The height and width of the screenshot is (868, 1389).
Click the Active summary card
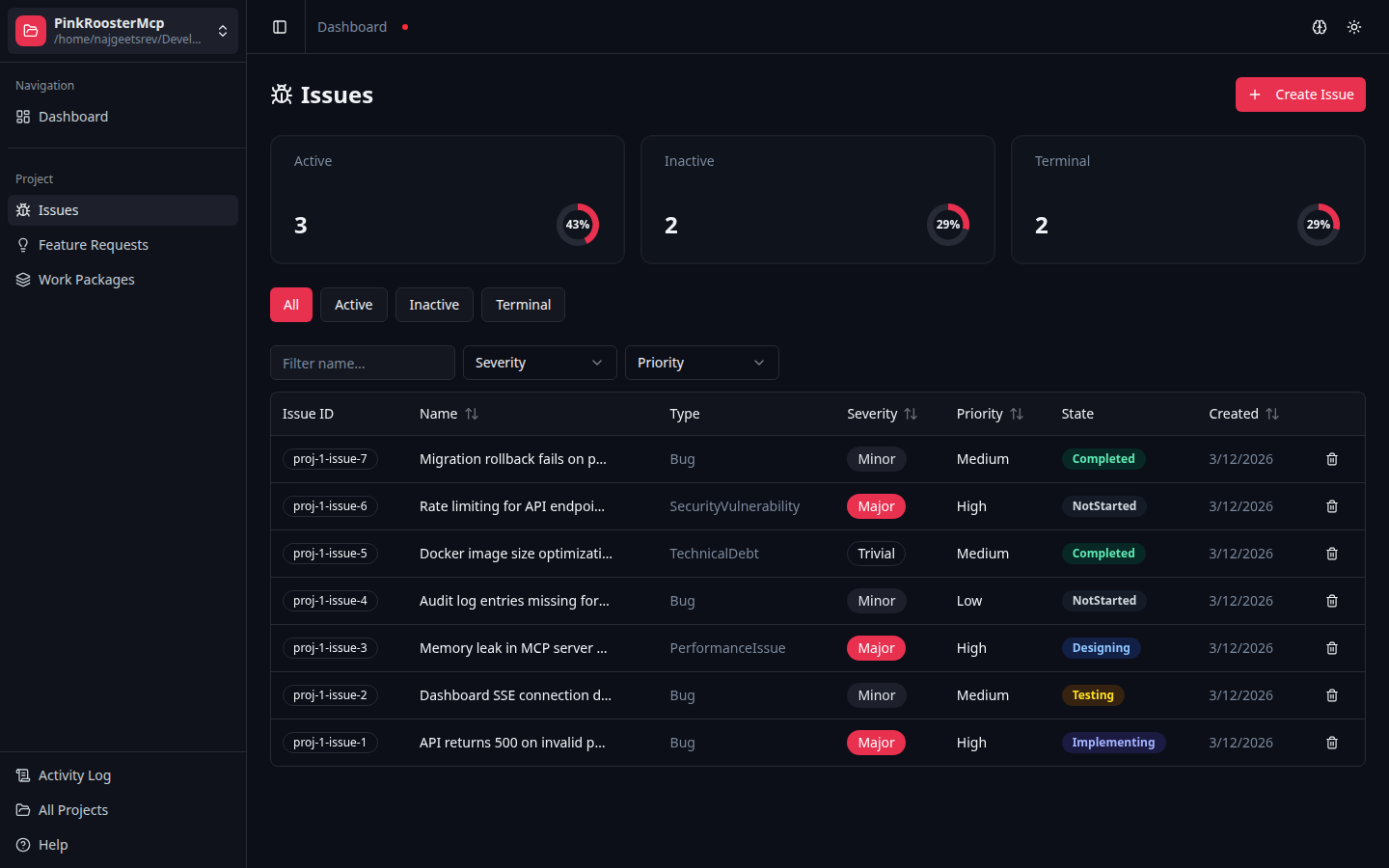[x=448, y=200]
